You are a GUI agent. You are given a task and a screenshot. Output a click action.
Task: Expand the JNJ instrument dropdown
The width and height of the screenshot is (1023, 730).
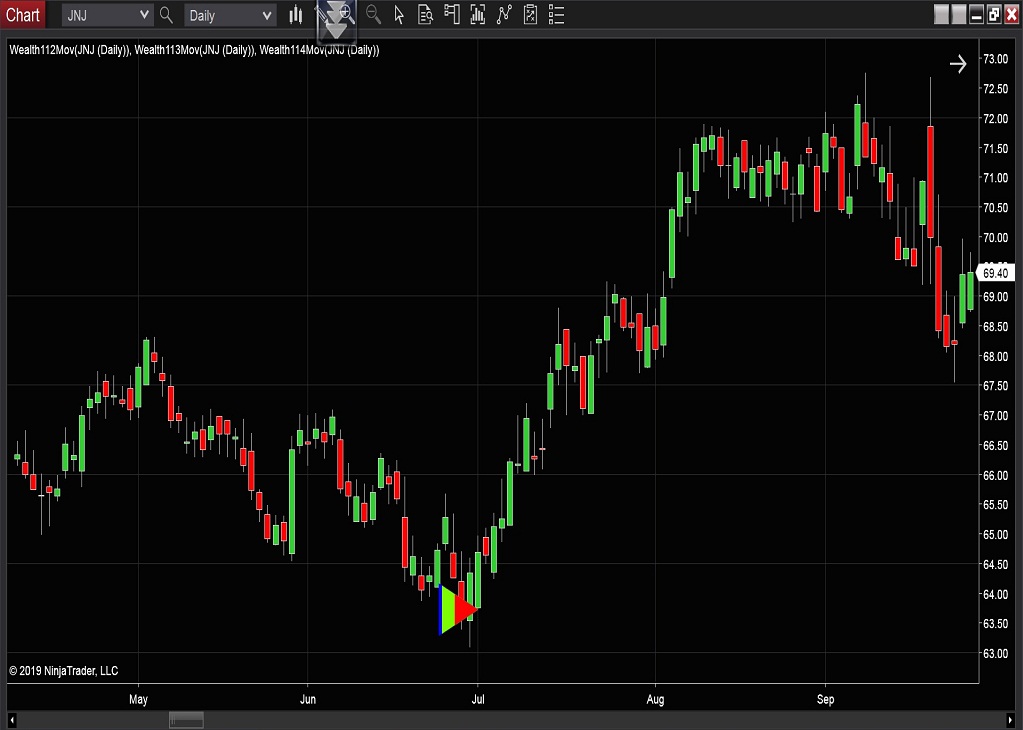pos(144,15)
